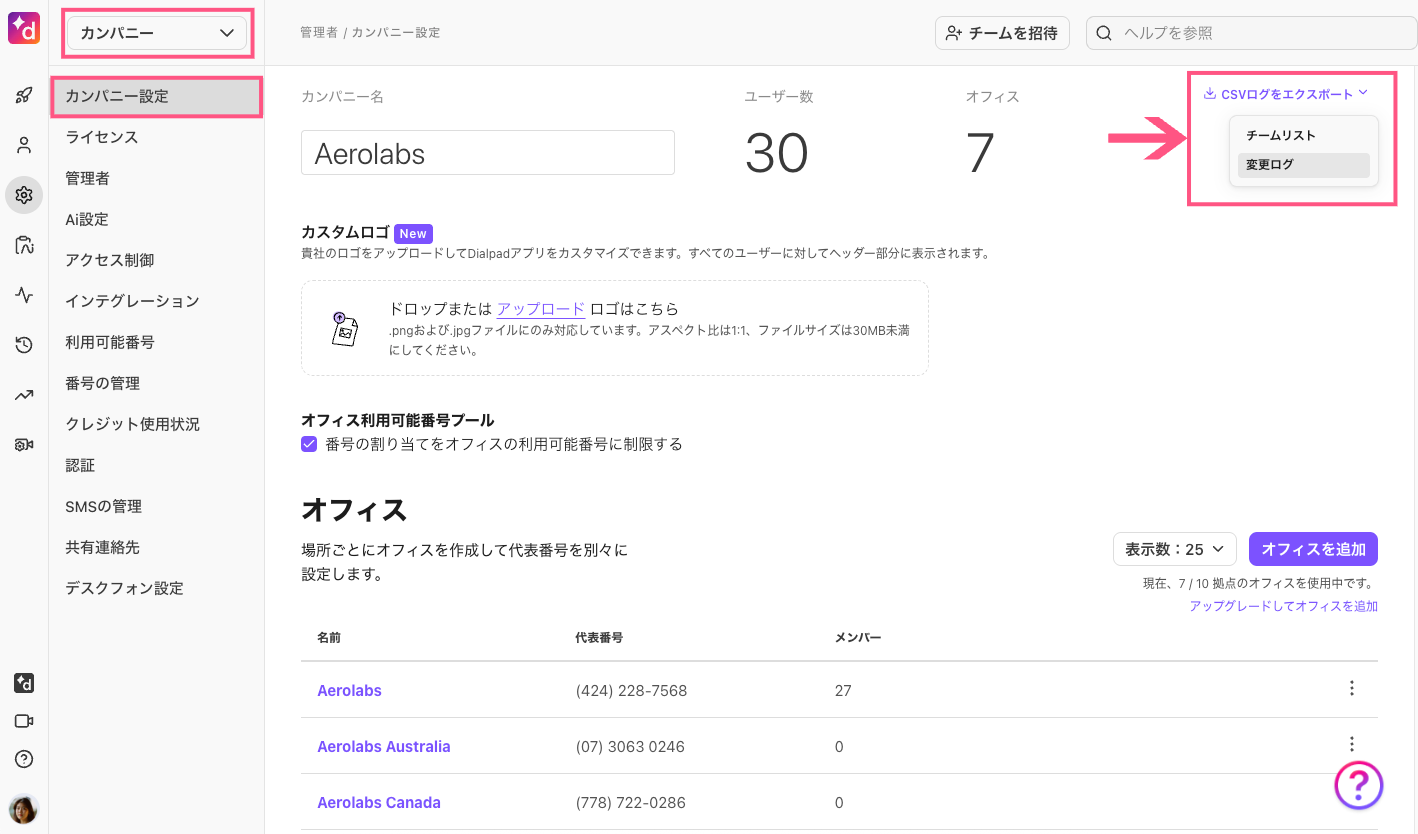The image size is (1418, 834).
Task: Select 変更ログ from the export menu
Action: pyautogui.click(x=1304, y=165)
